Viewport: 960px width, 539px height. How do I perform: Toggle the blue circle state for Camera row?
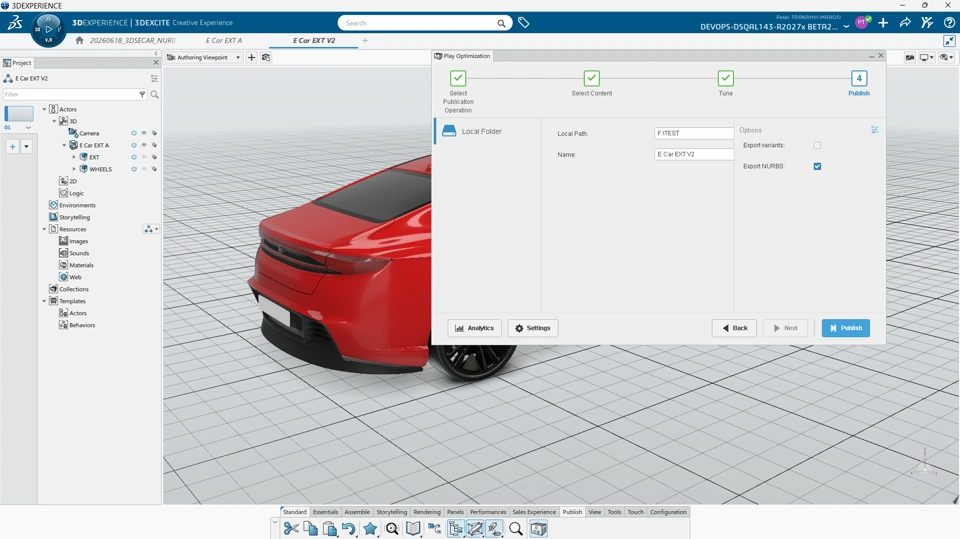(134, 133)
